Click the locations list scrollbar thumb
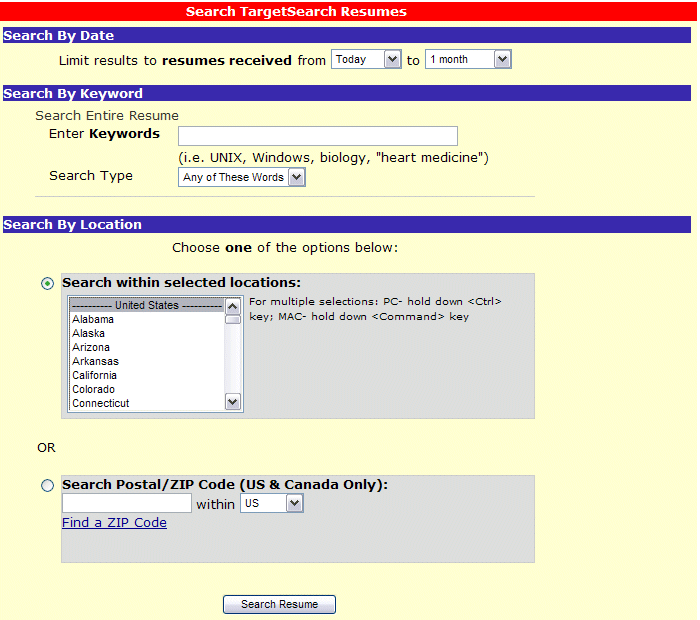Viewport: 700px width, 620px height. [x=233, y=320]
